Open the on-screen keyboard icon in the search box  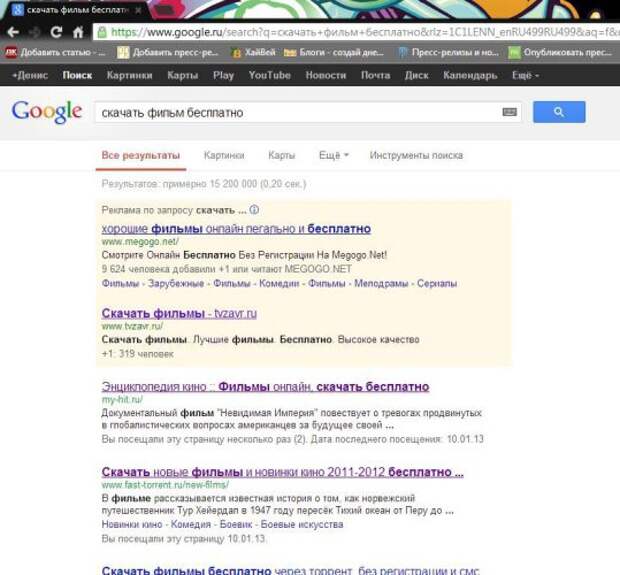510,112
